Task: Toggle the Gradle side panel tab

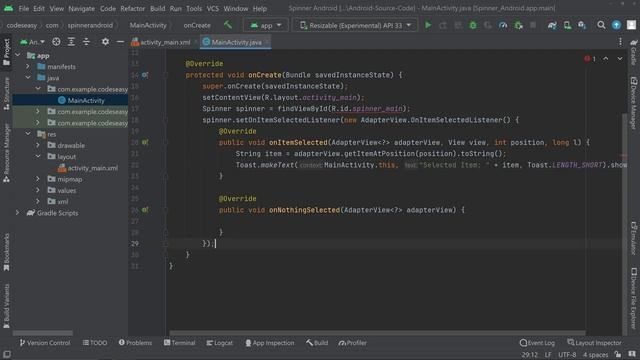Action: 633,52
